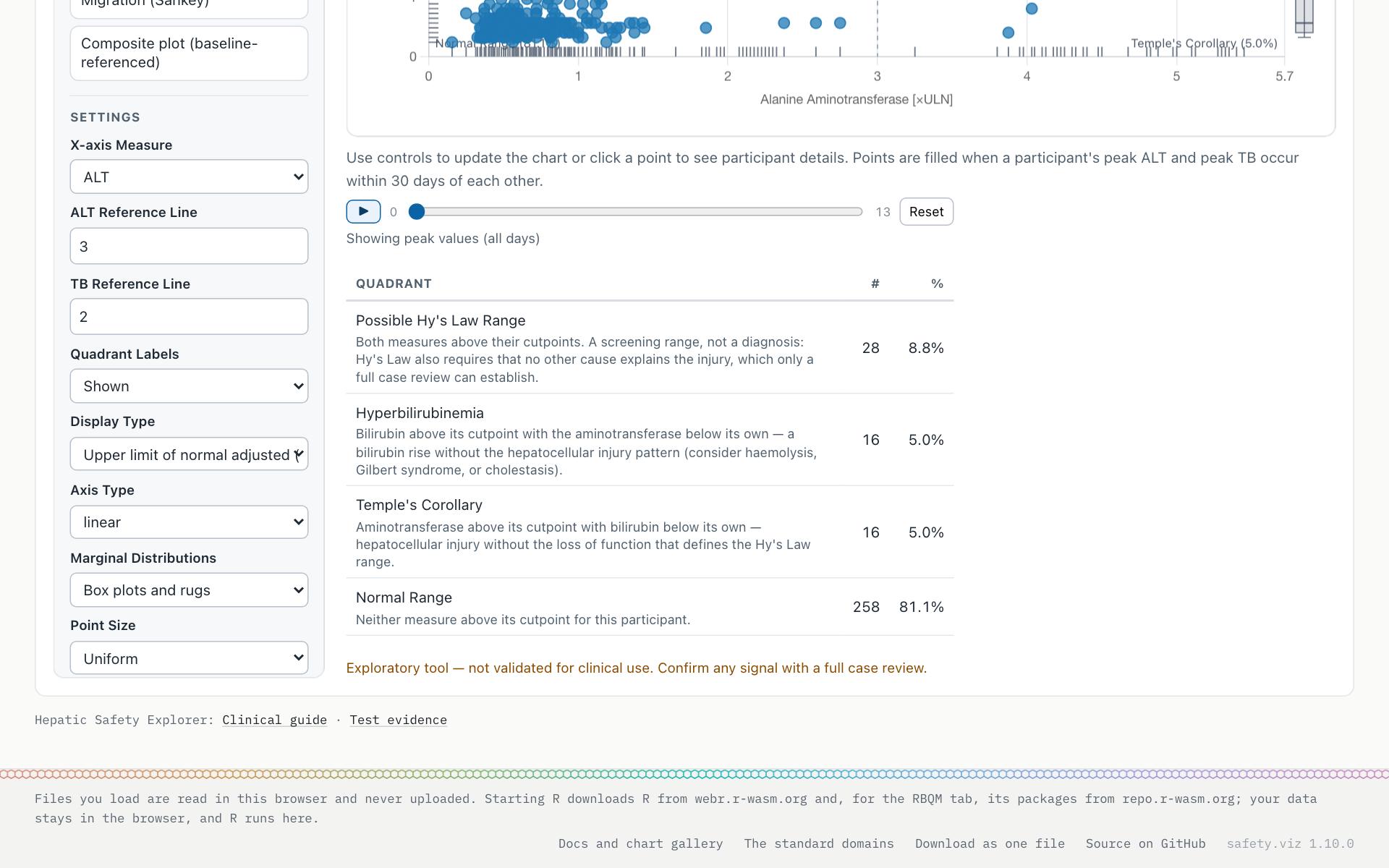Click the safety.viz 1.10.0 version text

[x=1290, y=844]
